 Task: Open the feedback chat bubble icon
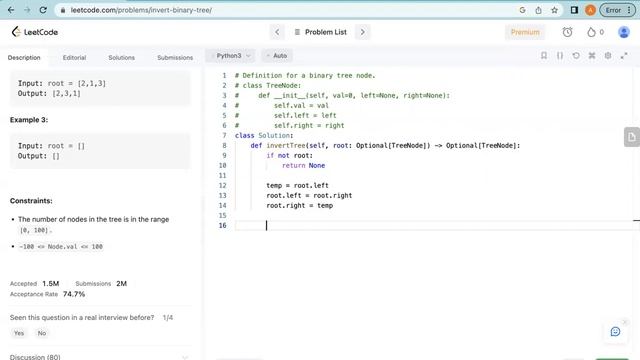(616, 331)
